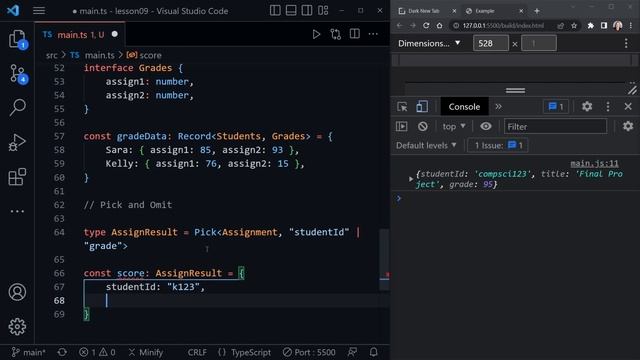Activate DevTools inspect element tool

coord(402,107)
